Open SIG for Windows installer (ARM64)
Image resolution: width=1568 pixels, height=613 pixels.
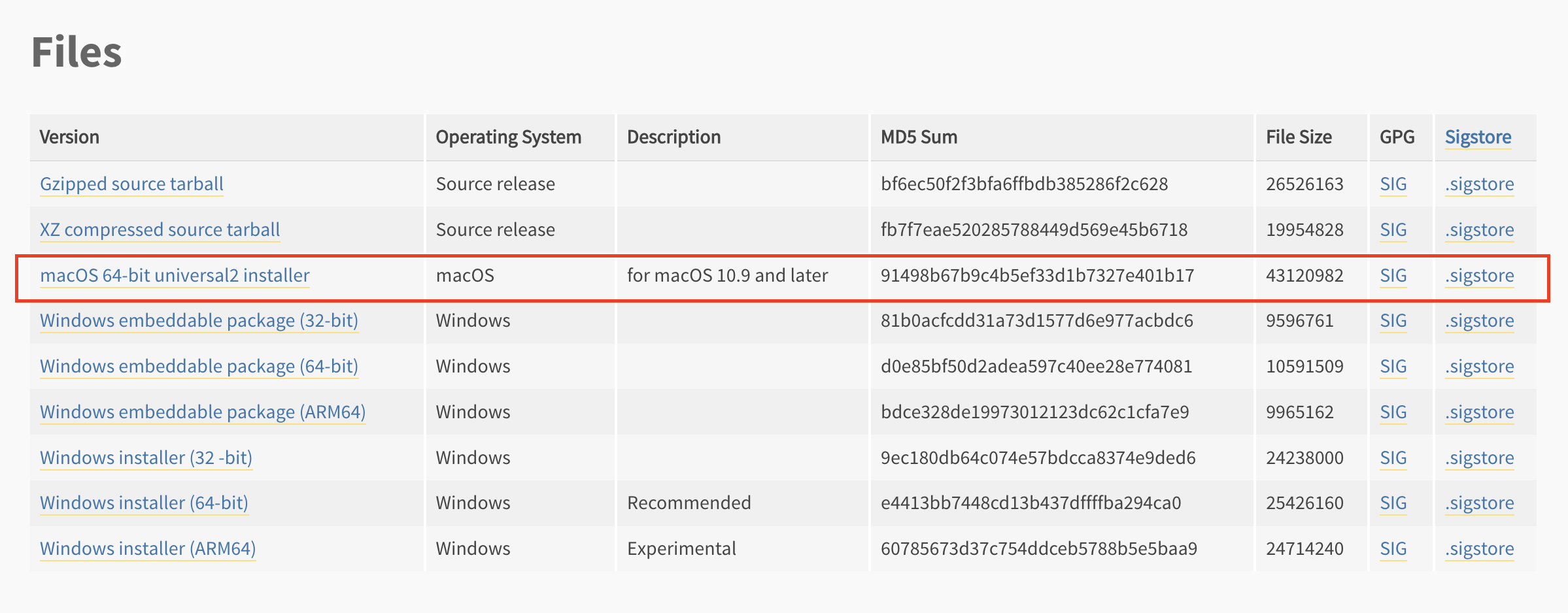(1393, 549)
